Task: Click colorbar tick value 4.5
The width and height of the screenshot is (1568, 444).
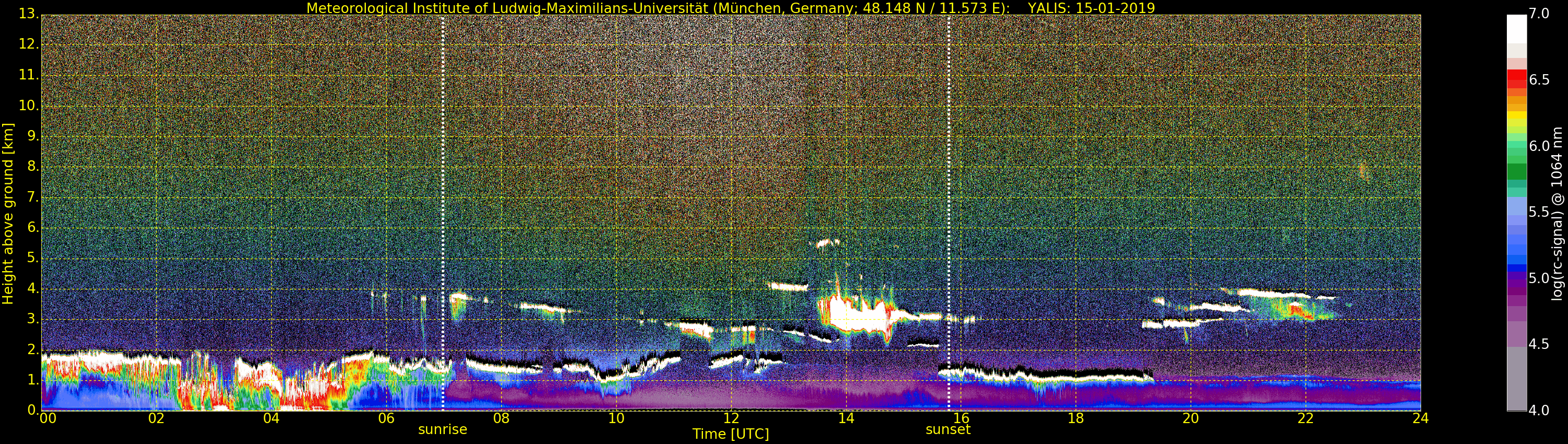Action: click(1539, 344)
